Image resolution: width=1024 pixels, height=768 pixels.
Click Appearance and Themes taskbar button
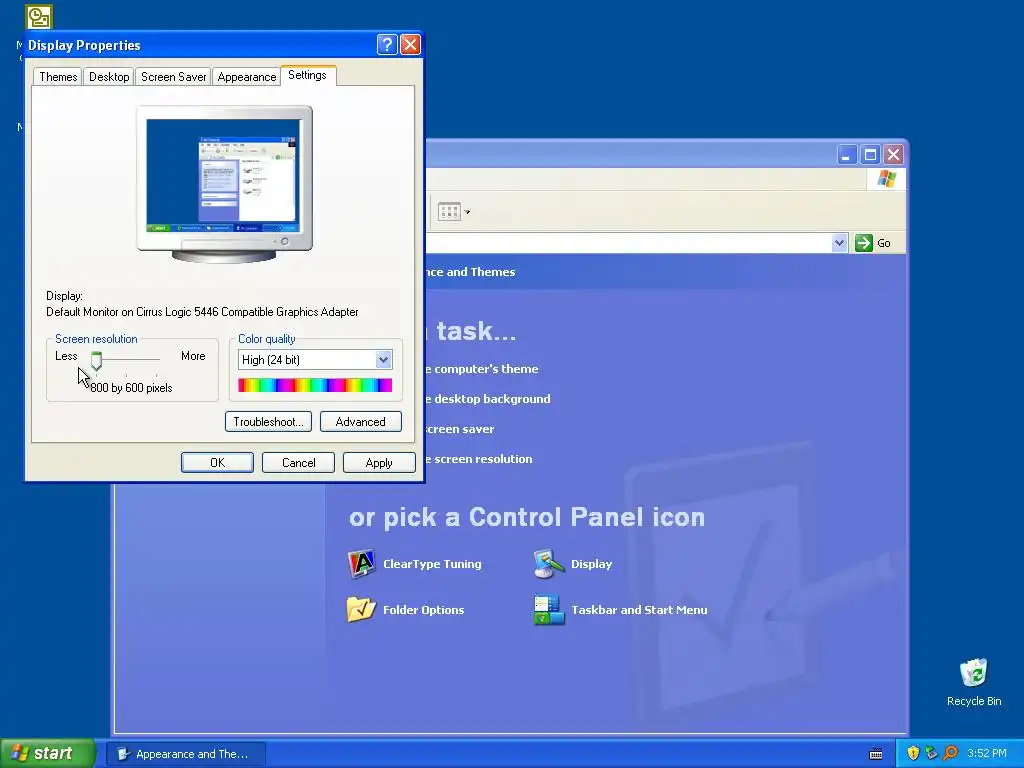tap(186, 754)
